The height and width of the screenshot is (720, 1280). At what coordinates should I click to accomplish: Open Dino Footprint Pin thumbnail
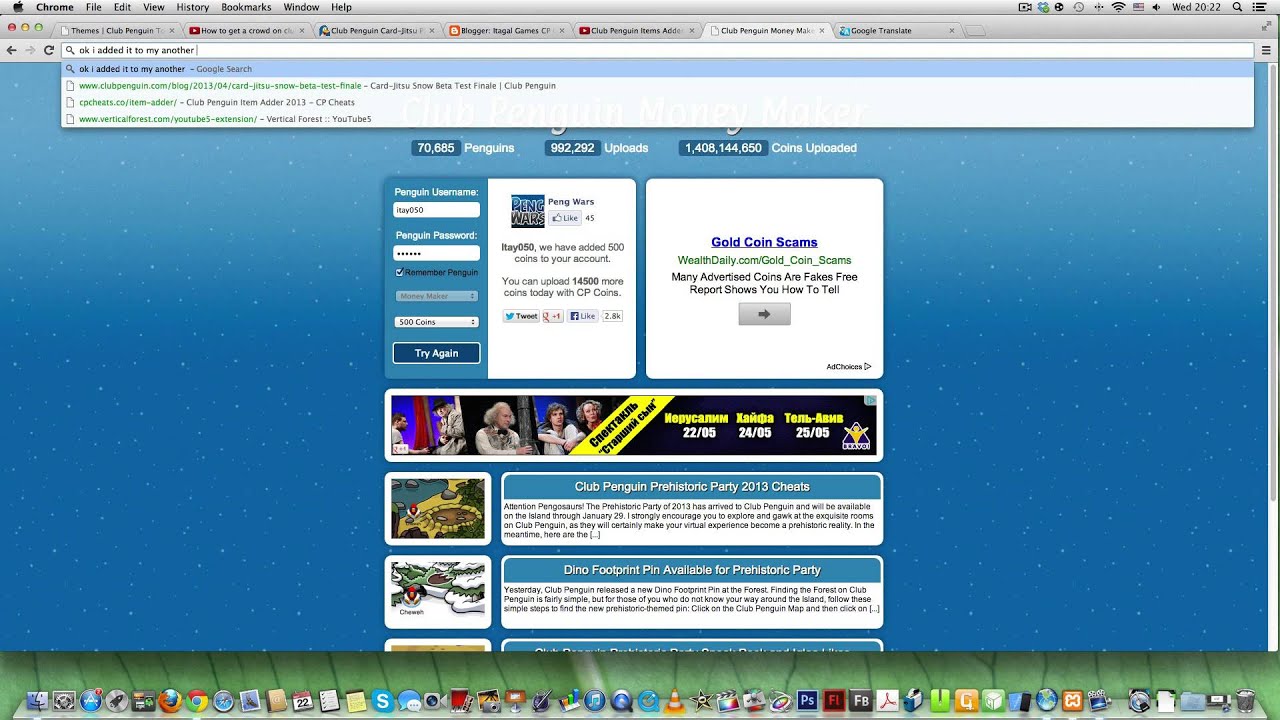tap(437, 590)
